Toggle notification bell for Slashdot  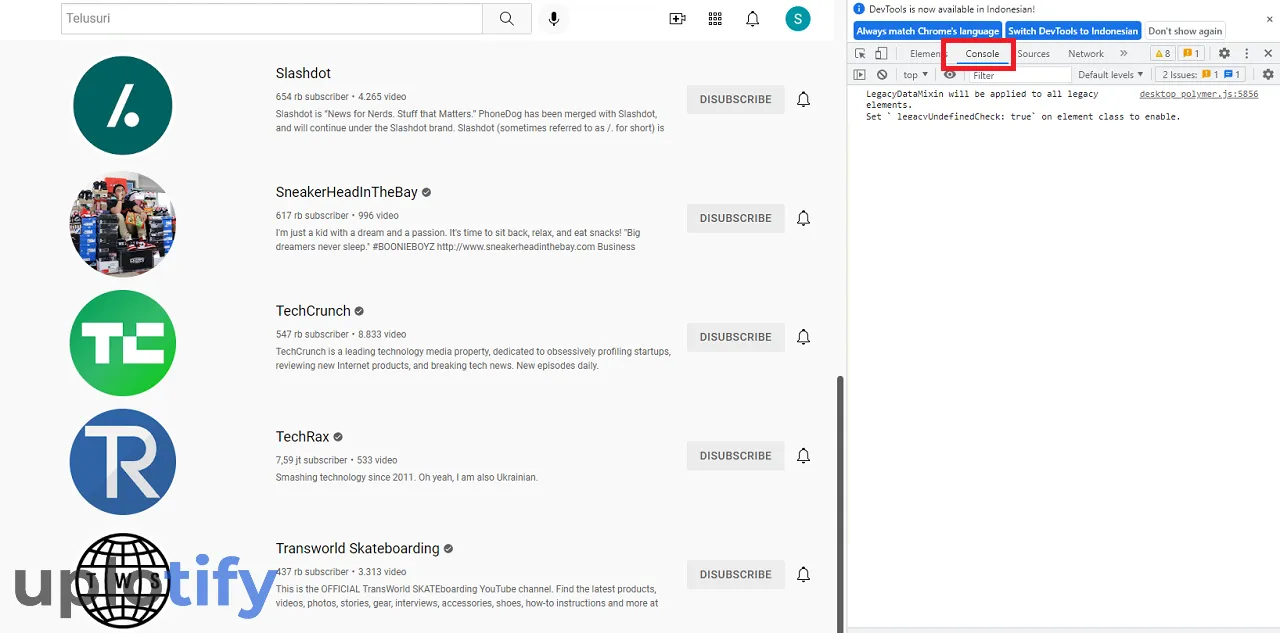click(803, 99)
